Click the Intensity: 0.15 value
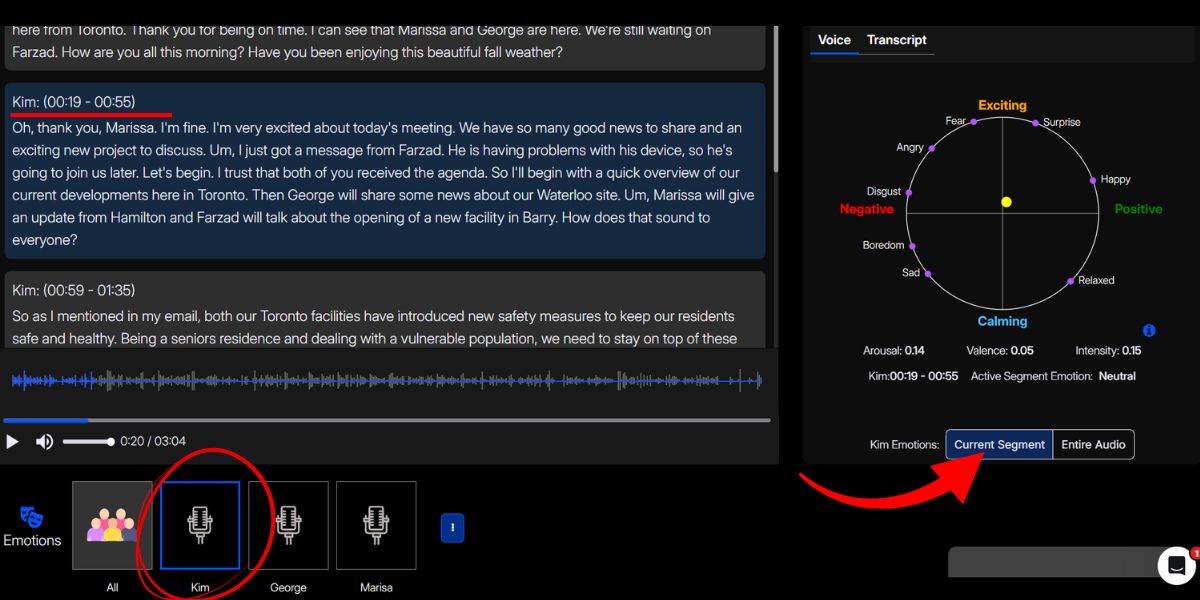This screenshot has height=600, width=1200. tap(1108, 351)
